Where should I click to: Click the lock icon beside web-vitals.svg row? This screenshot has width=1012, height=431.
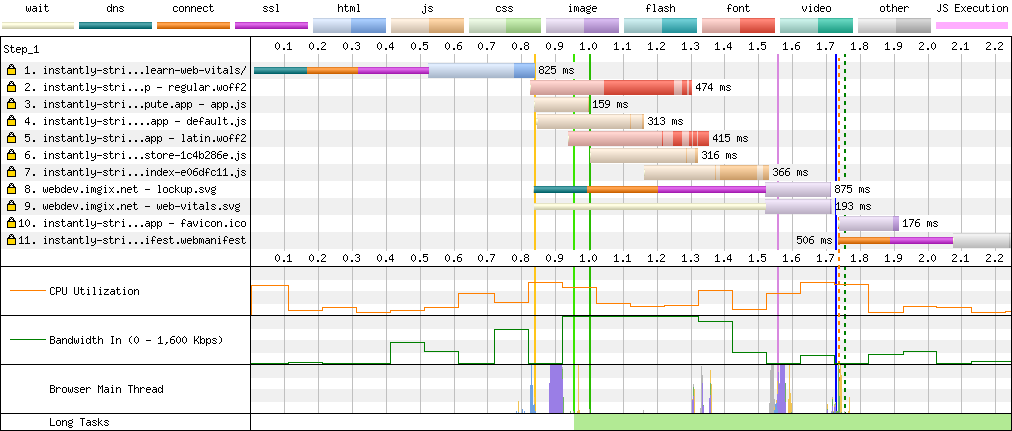point(11,206)
